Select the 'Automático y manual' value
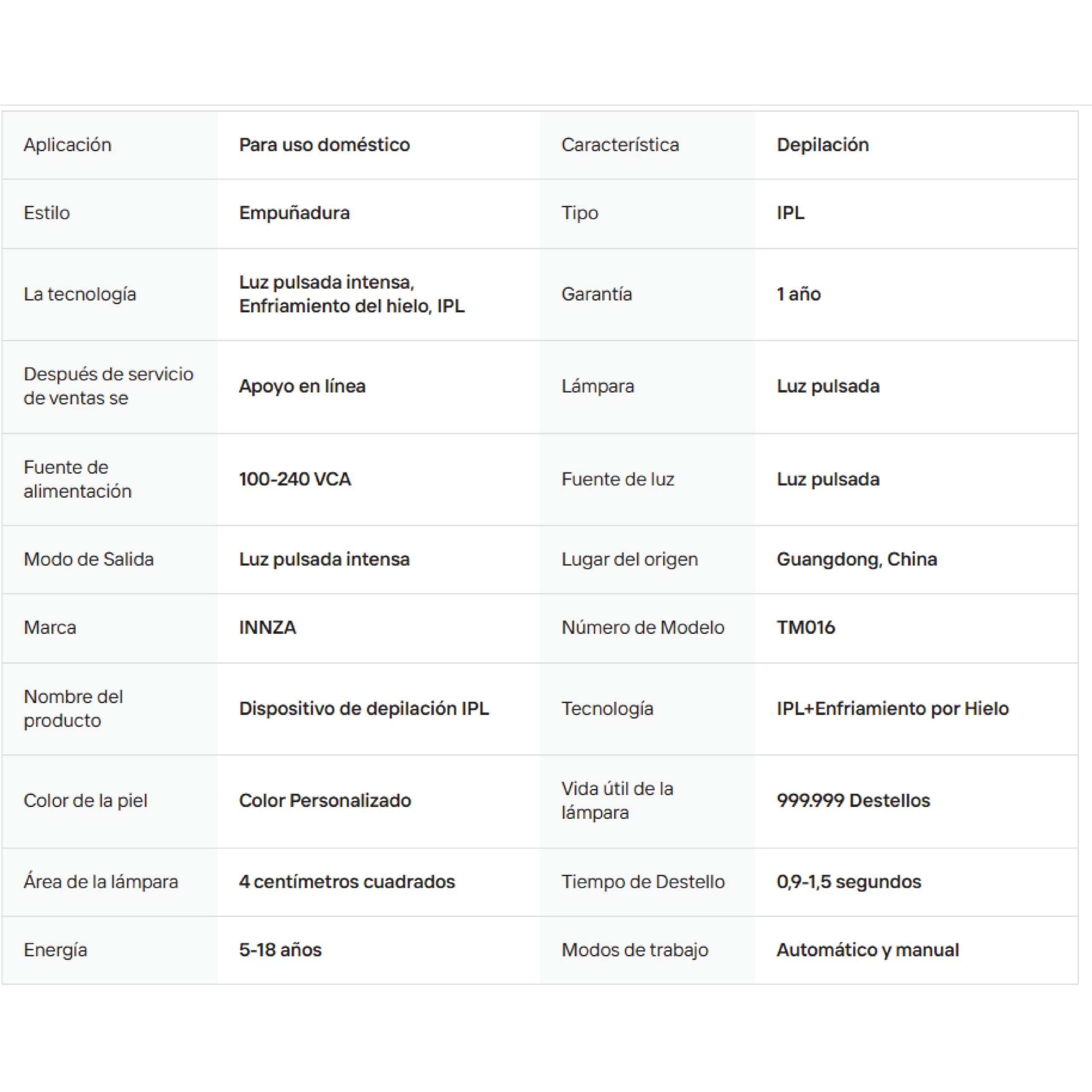This screenshot has width=1092, height=1092. [867, 950]
